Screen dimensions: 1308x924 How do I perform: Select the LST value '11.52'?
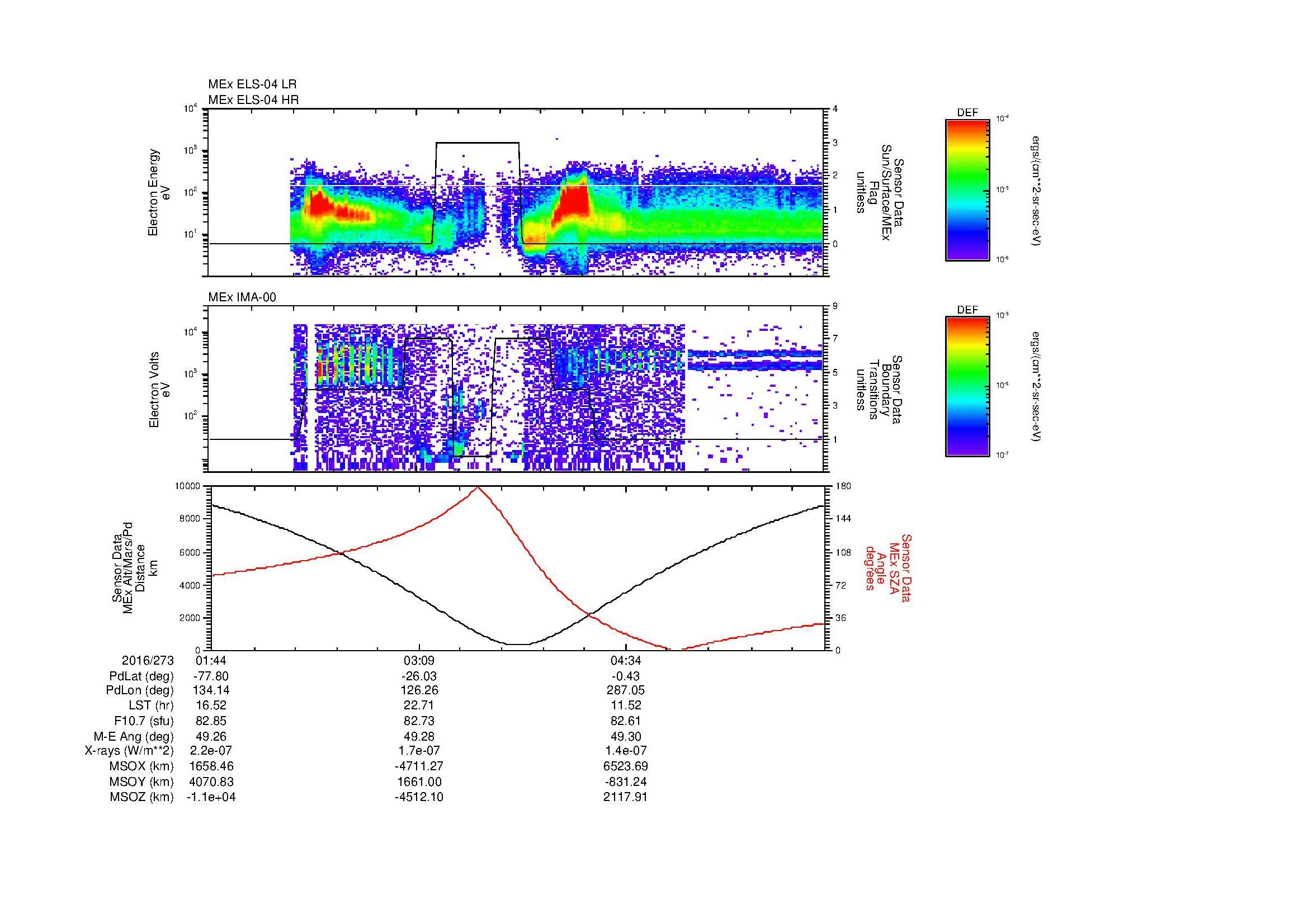[626, 706]
